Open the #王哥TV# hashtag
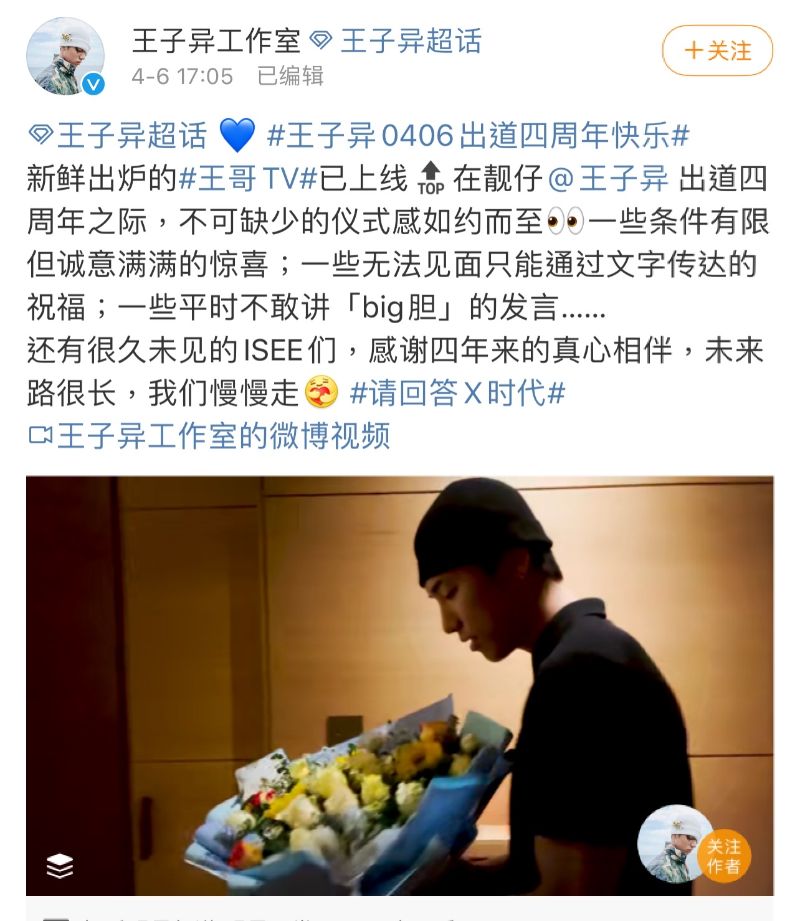800x921 pixels. [x=248, y=178]
